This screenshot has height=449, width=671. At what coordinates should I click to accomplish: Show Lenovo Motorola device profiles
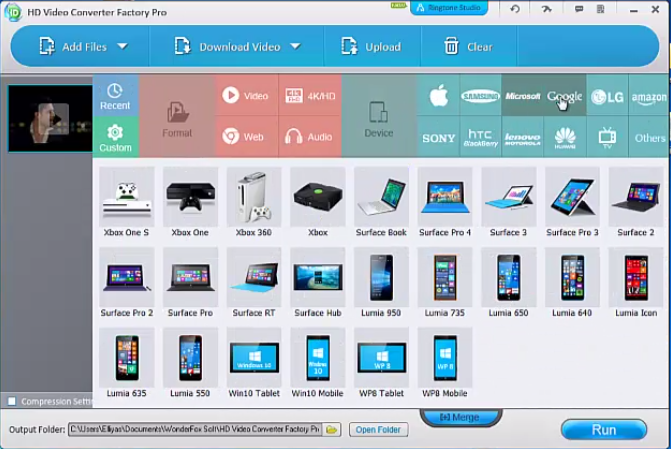coord(523,137)
